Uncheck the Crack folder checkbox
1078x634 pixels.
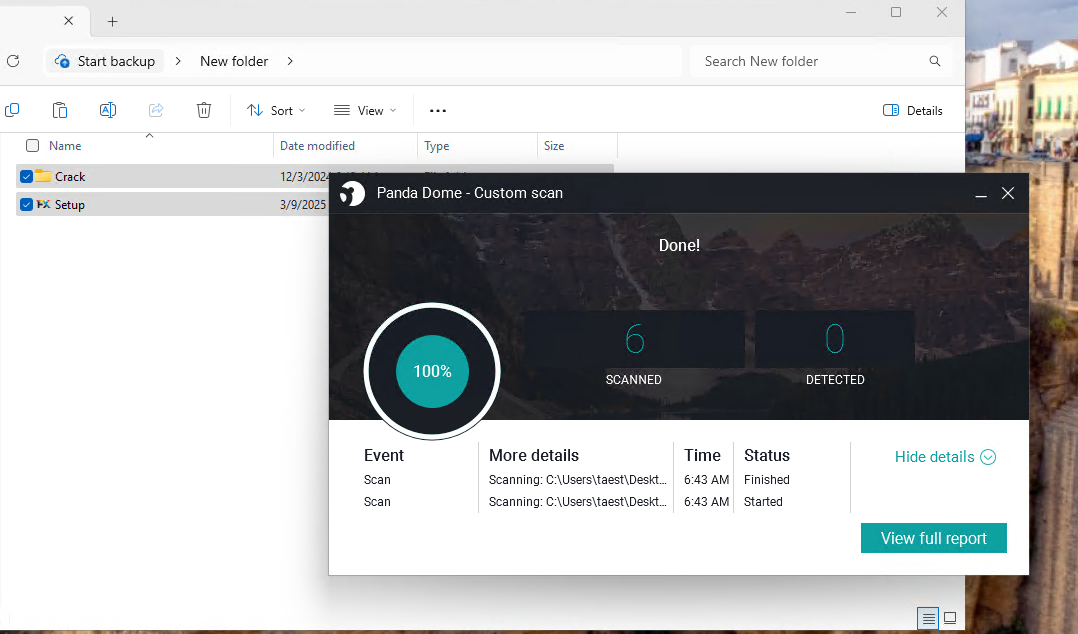point(26,177)
